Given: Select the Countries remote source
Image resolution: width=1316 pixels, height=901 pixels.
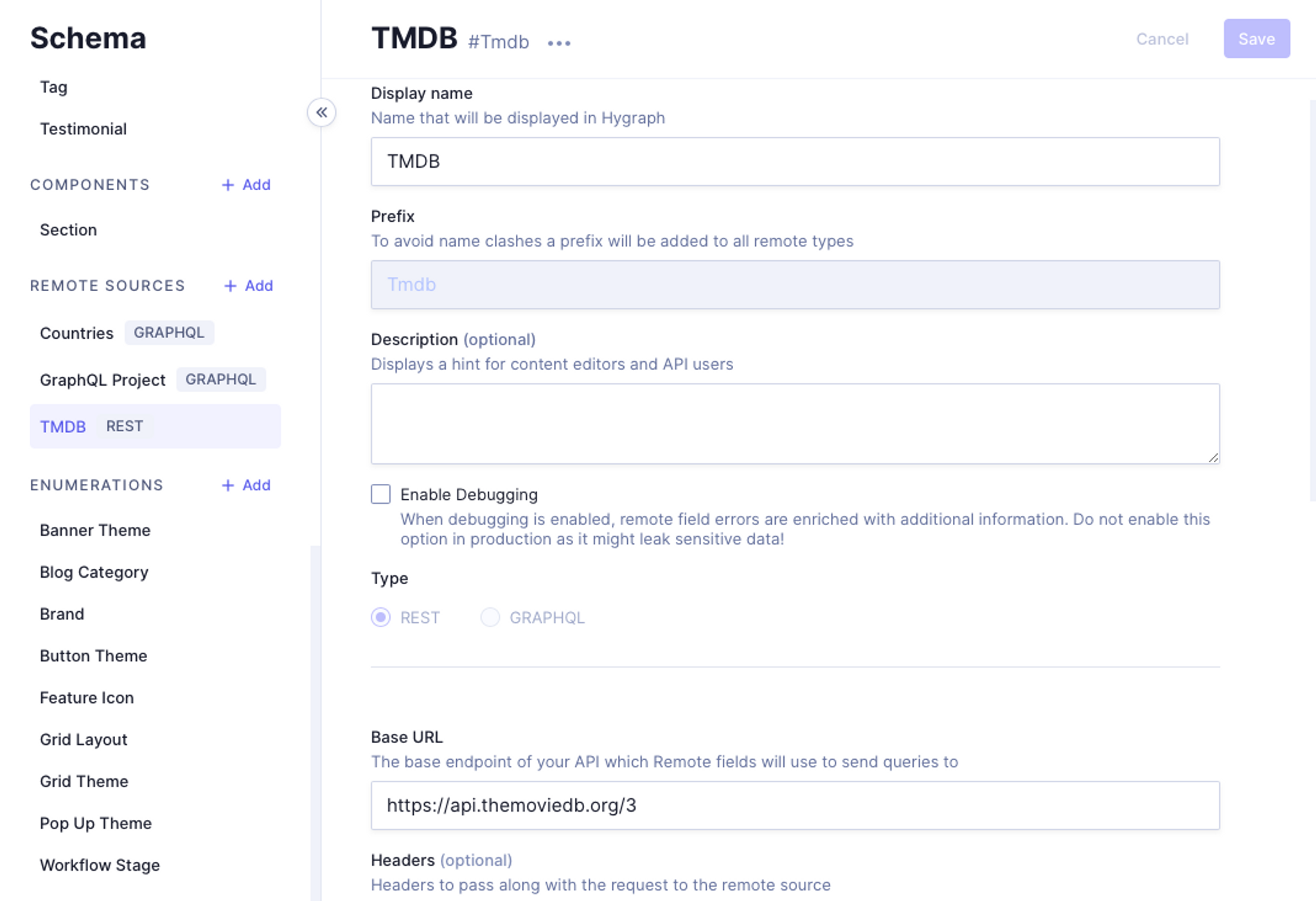Looking at the screenshot, I should pyautogui.click(x=76, y=333).
